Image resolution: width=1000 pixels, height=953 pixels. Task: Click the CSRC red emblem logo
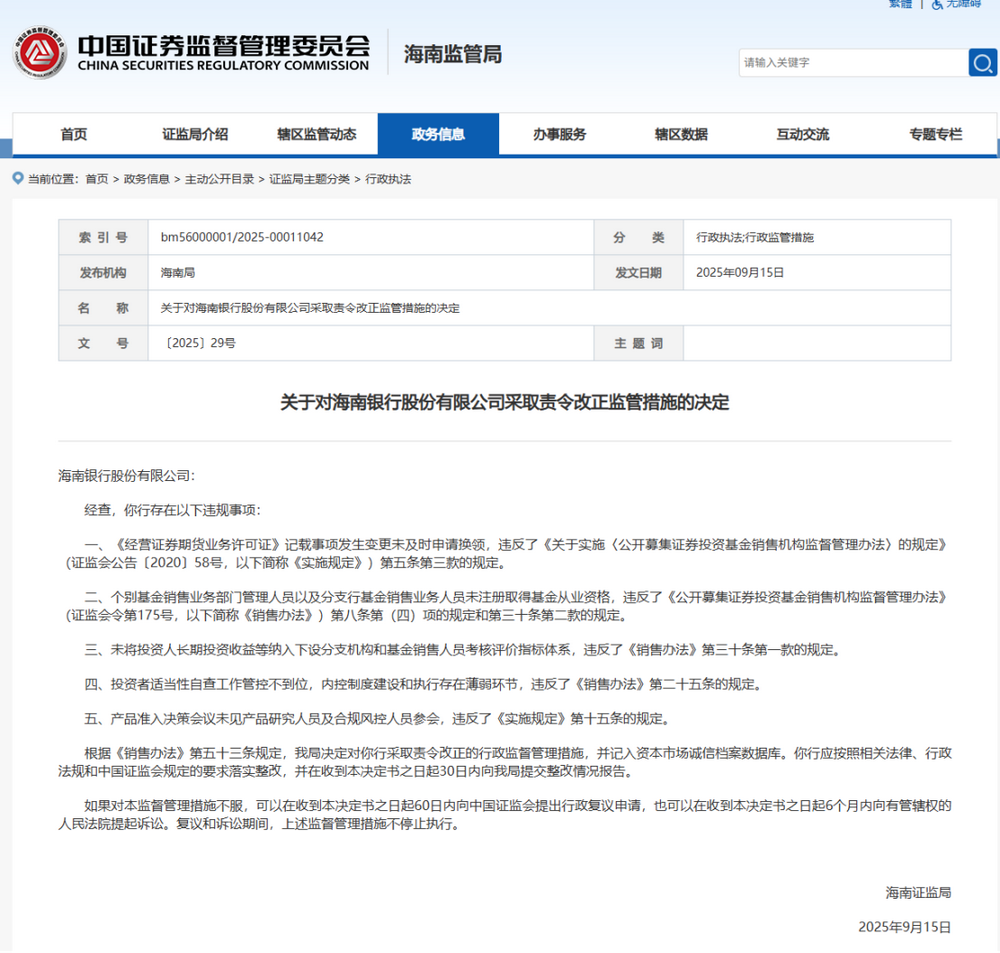click(40, 53)
